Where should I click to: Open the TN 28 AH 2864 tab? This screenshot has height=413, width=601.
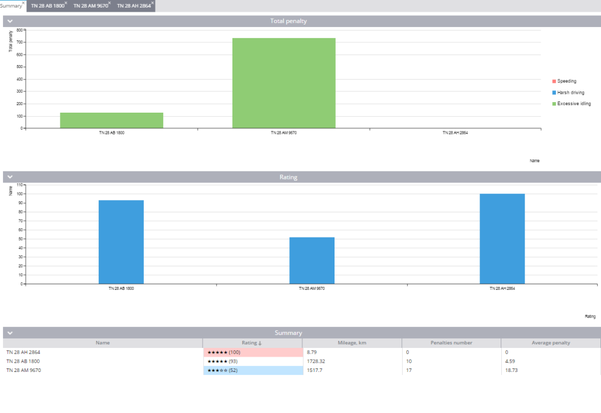[133, 6]
